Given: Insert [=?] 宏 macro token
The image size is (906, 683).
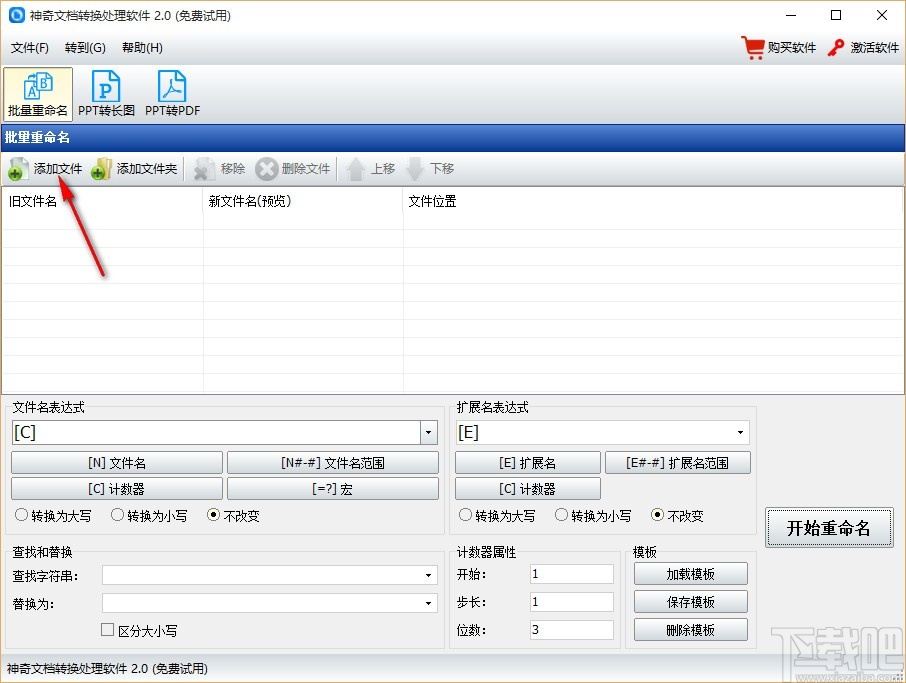Looking at the screenshot, I should pyautogui.click(x=333, y=489).
